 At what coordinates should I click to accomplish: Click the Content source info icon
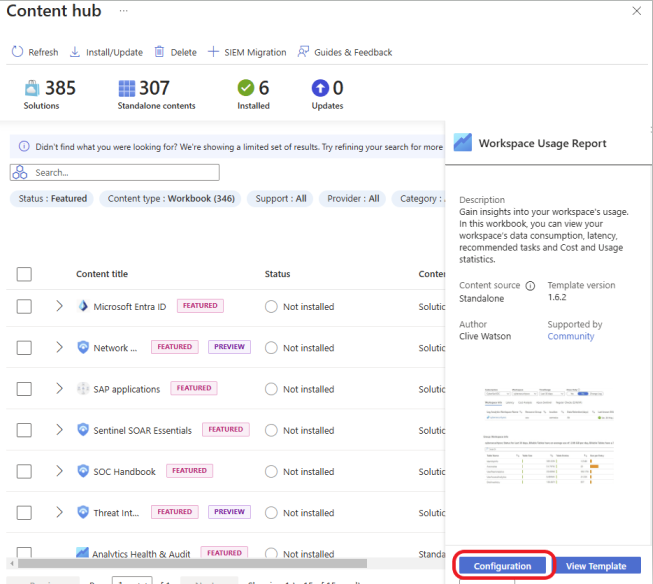(530, 286)
